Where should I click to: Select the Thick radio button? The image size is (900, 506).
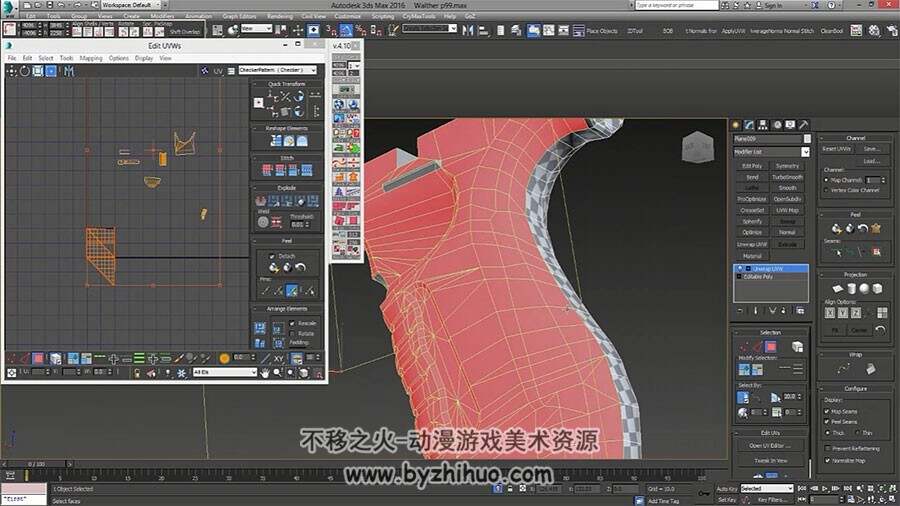pyautogui.click(x=828, y=433)
